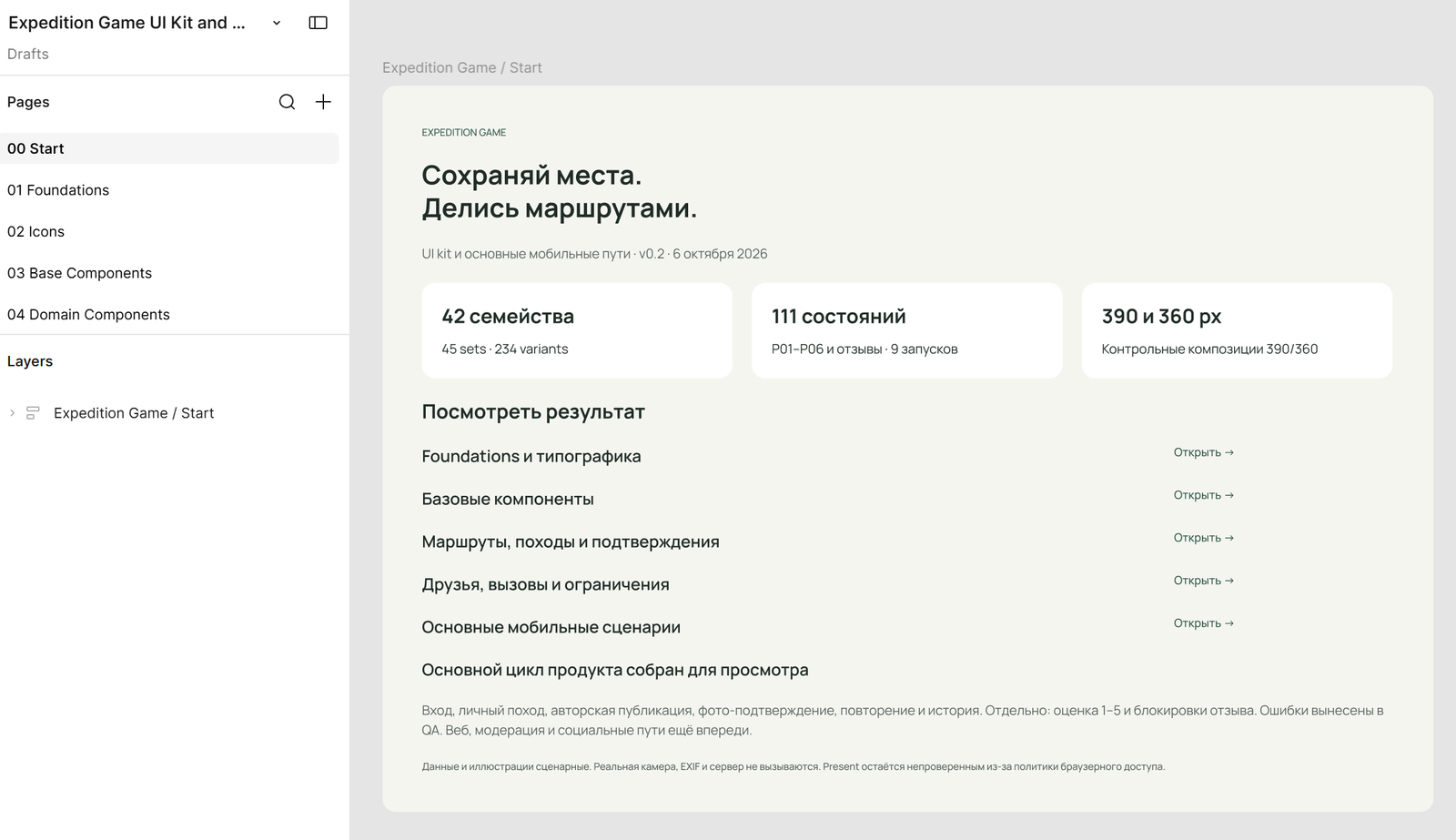Open the page search icon
The width and height of the screenshot is (1456, 840).
pos(287,102)
